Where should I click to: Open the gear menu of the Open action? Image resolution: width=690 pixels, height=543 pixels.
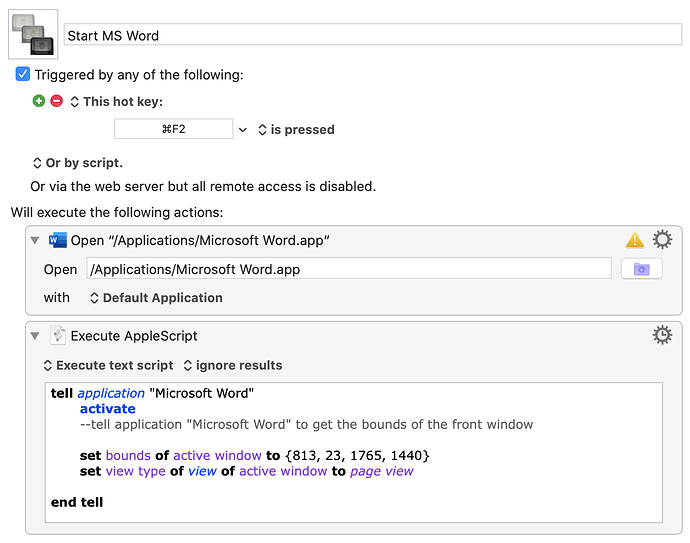coord(662,239)
